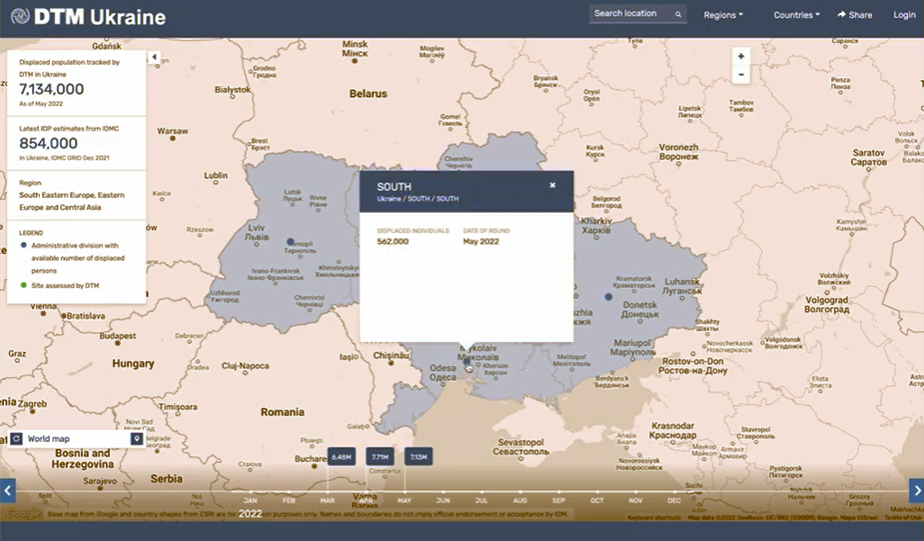Open the Countries dropdown menu
This screenshot has height=541, width=924.
(x=796, y=15)
